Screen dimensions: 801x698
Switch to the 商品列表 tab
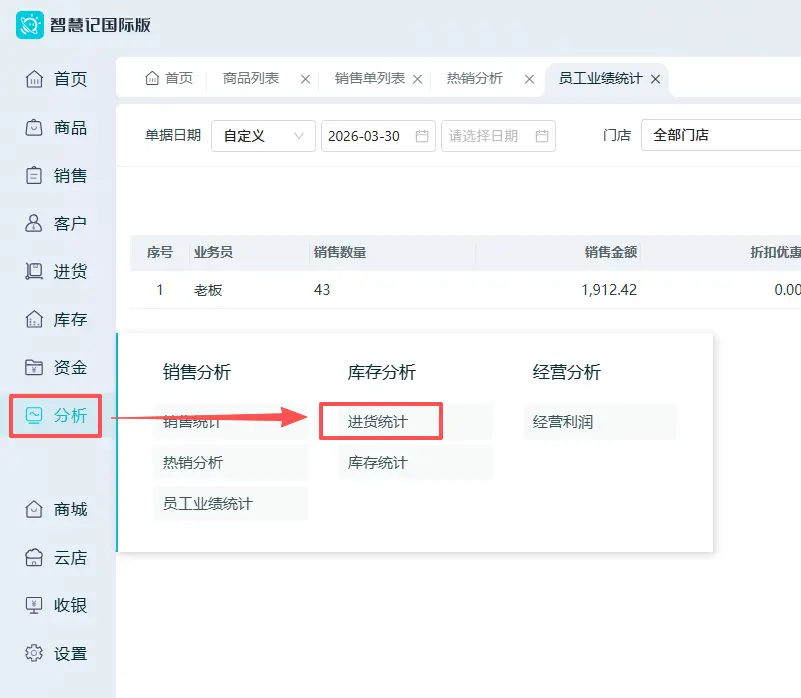point(251,78)
